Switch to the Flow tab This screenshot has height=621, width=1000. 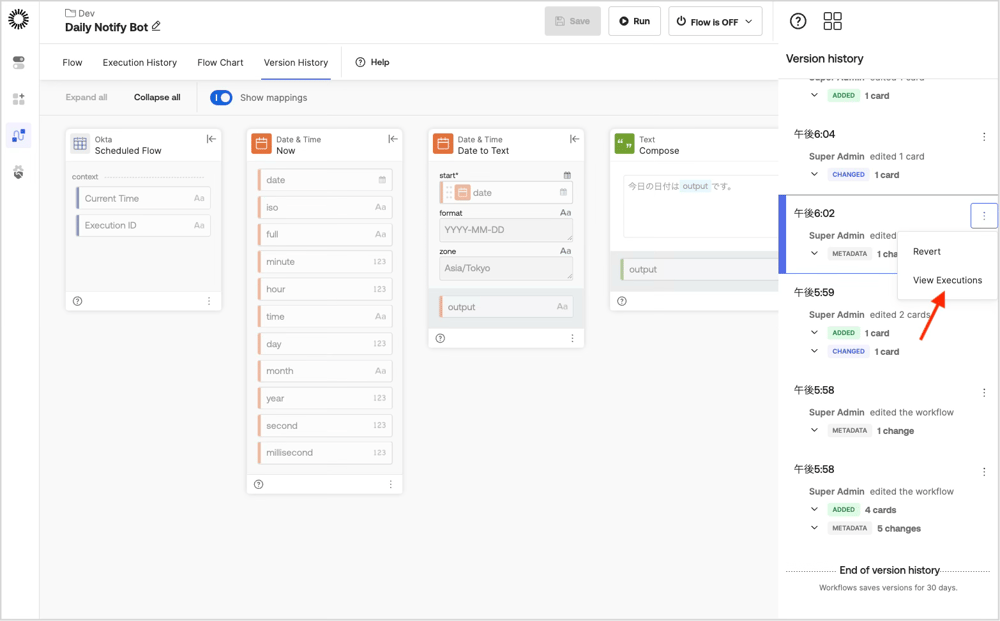click(72, 62)
